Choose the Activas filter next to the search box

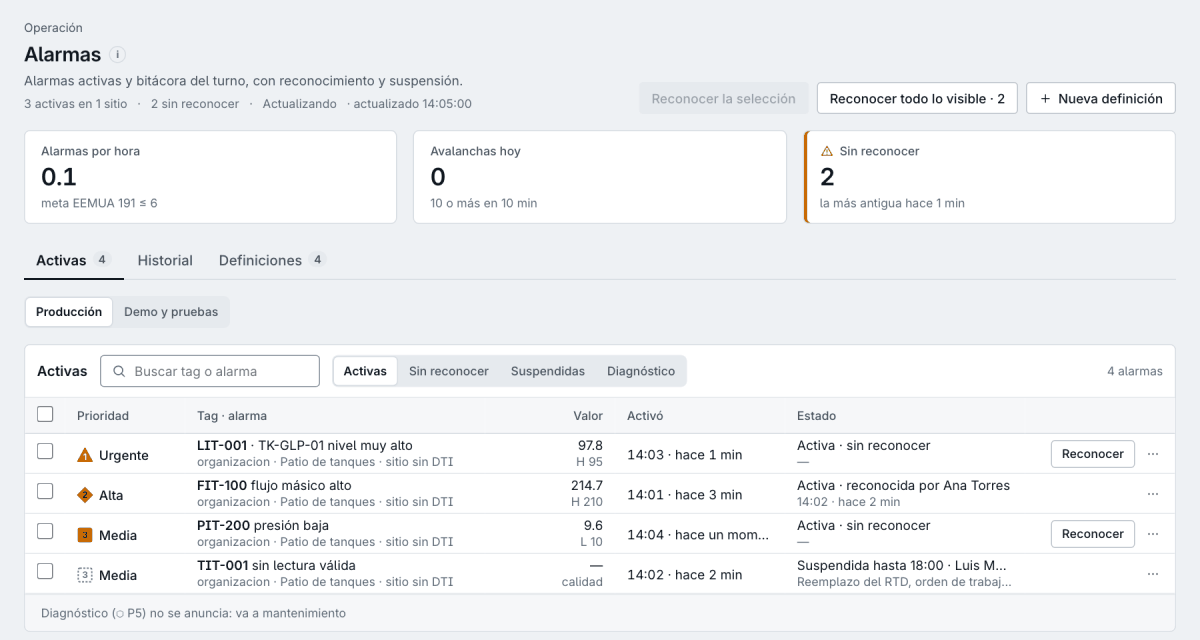[x=365, y=371]
